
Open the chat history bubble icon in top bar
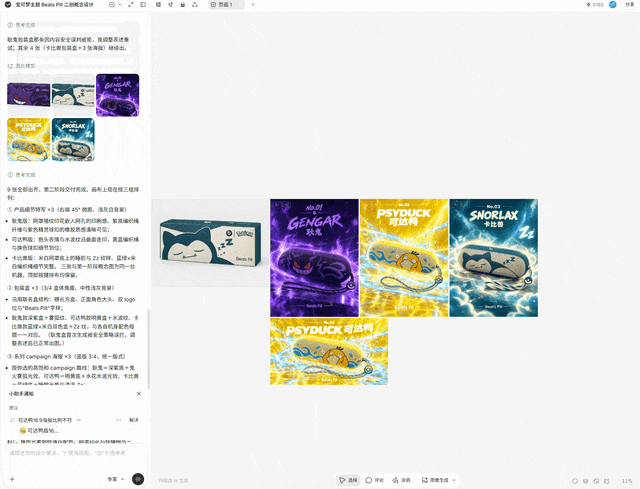coord(112,4)
